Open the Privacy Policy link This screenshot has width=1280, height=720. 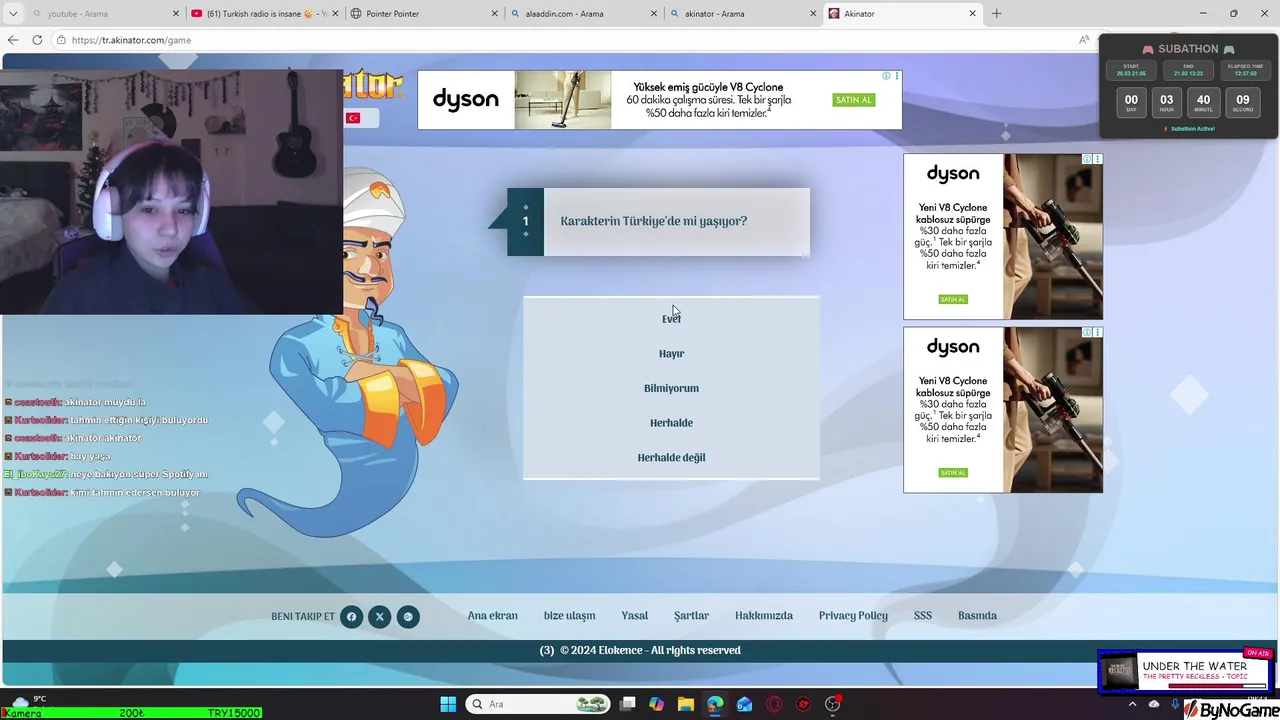pyautogui.click(x=853, y=616)
